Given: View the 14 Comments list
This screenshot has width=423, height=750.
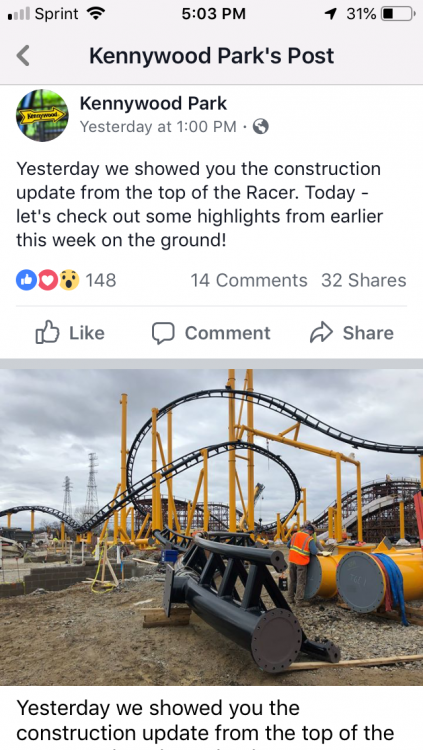Looking at the screenshot, I should 249,280.
